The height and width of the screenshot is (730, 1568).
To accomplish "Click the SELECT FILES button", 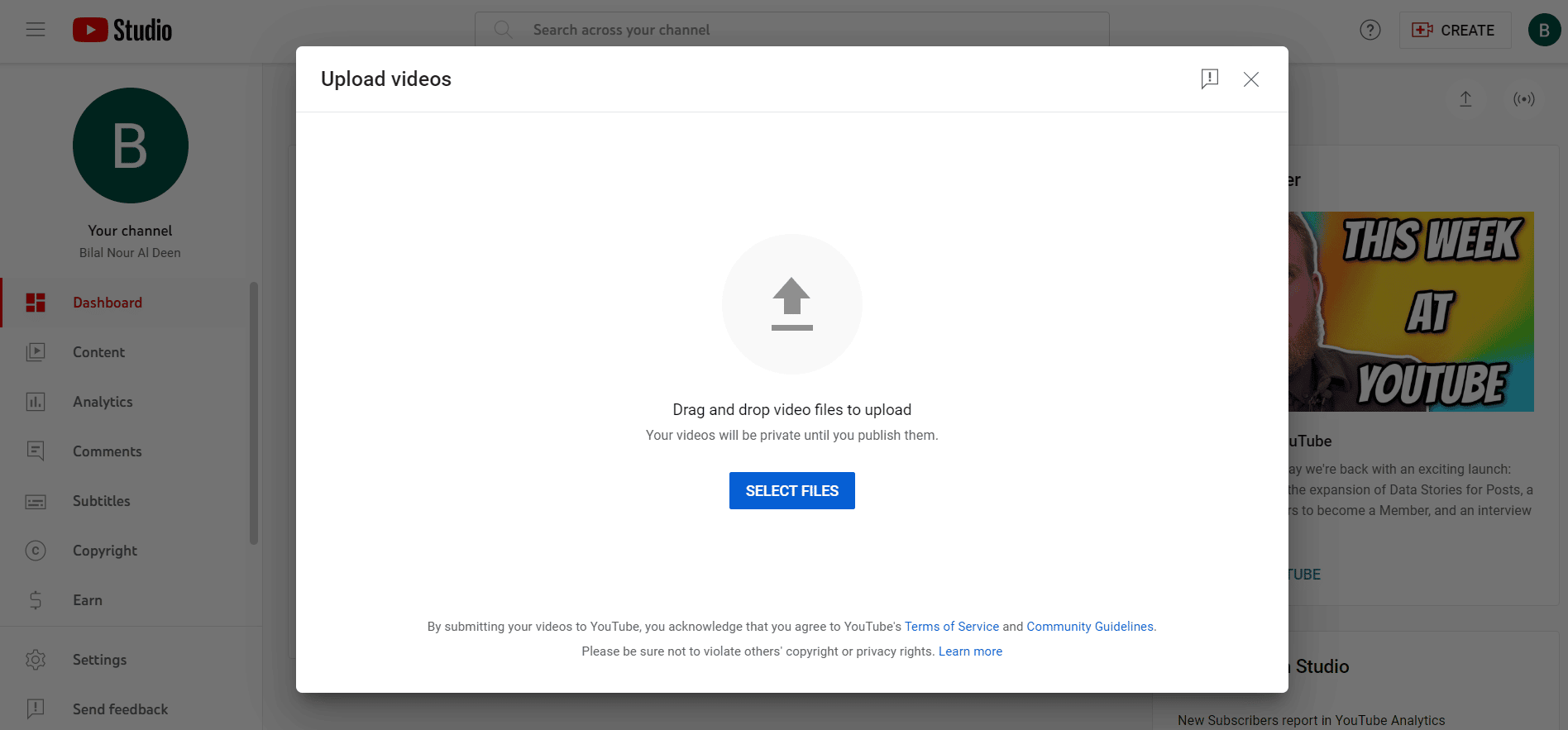I will pos(792,491).
